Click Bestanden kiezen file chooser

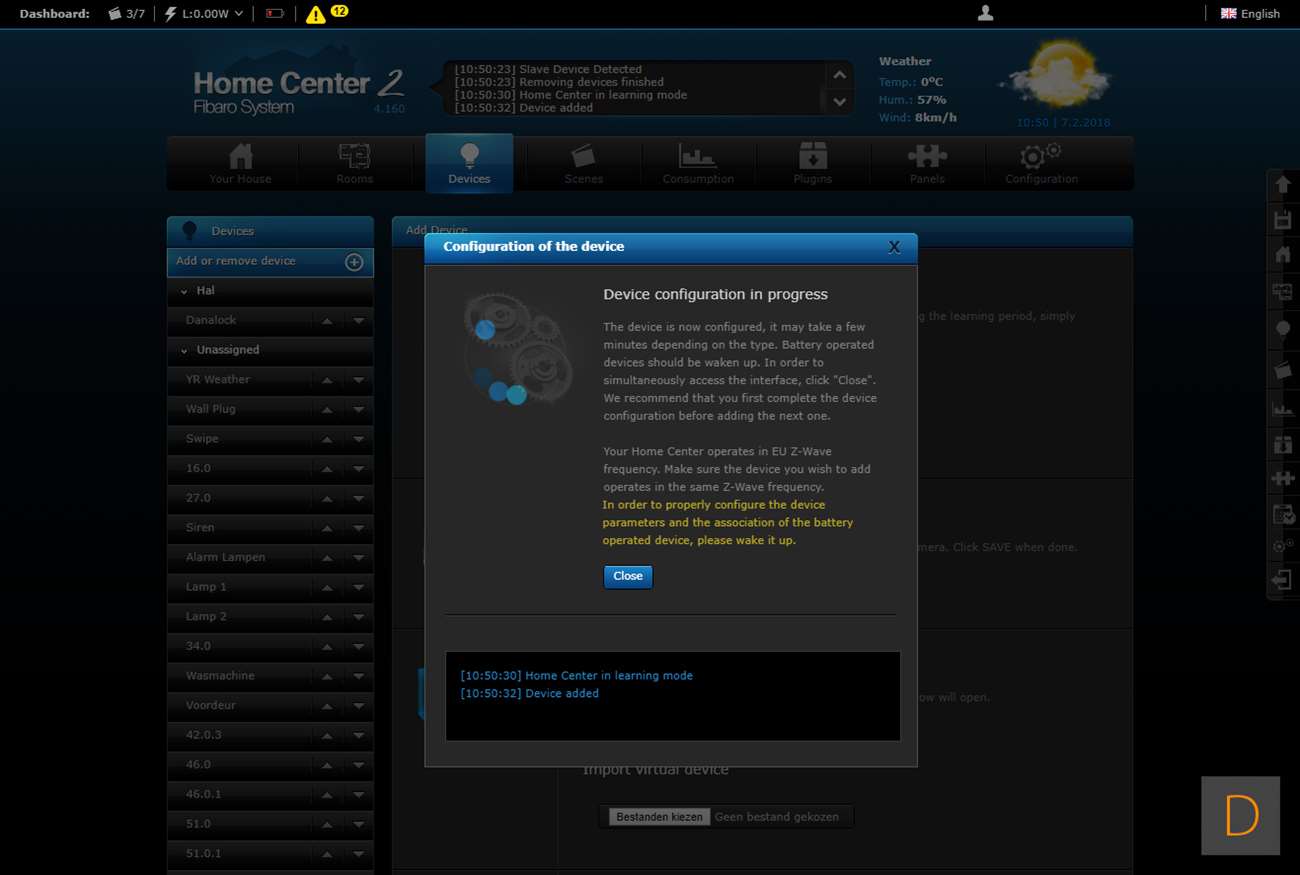[x=659, y=817]
